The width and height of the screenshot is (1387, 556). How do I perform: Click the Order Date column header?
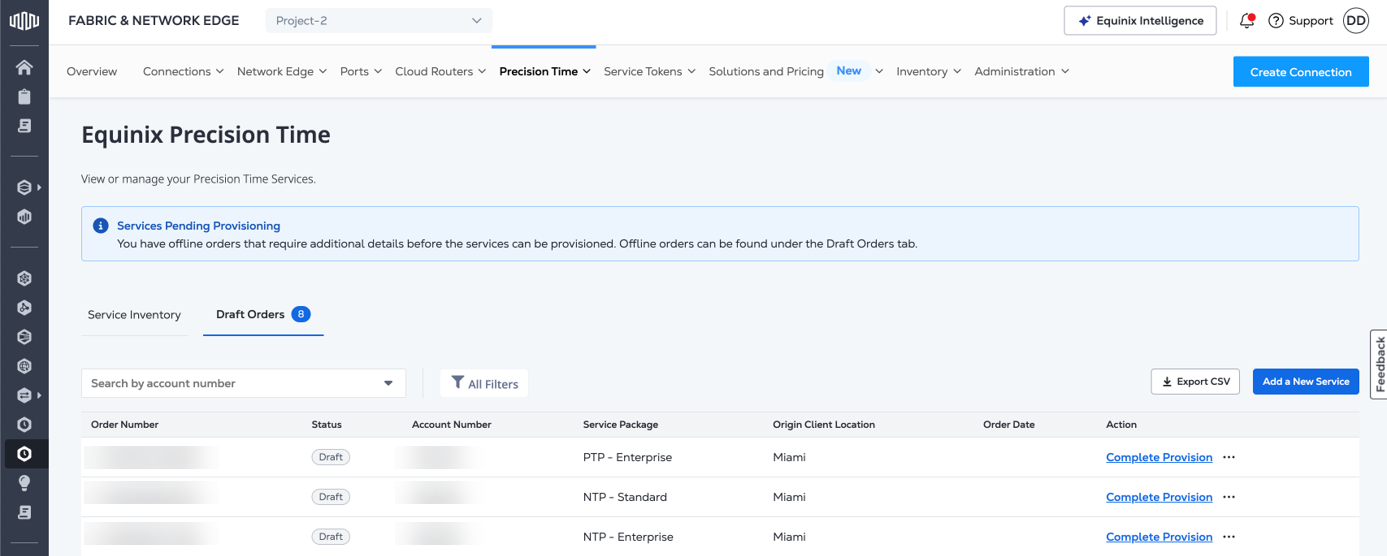pyautogui.click(x=1009, y=424)
